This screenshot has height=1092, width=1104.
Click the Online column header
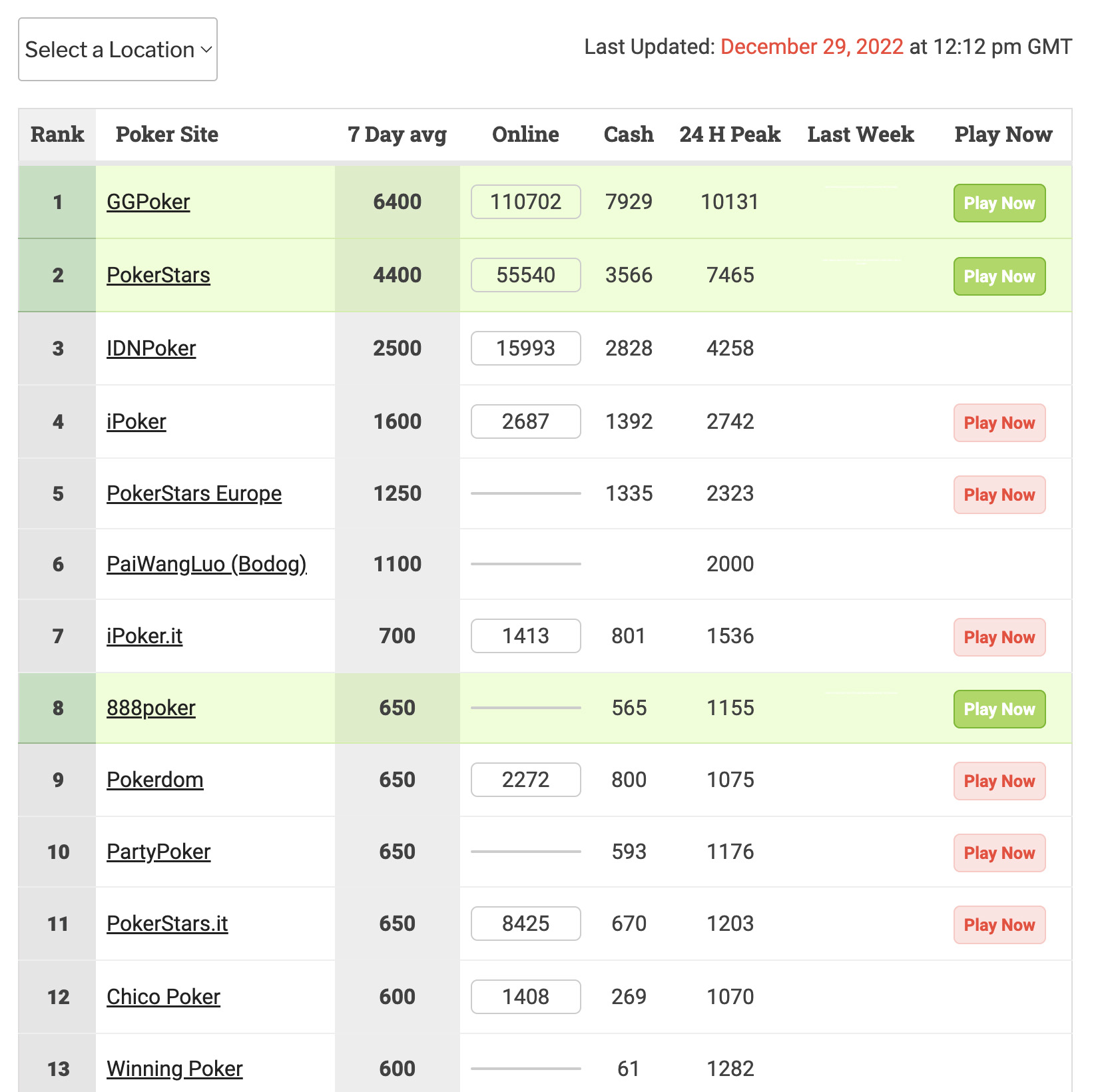pyautogui.click(x=525, y=135)
